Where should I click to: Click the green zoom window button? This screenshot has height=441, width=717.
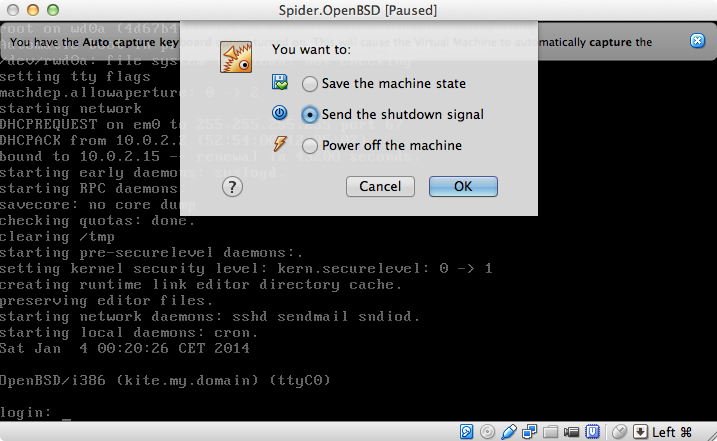click(53, 10)
